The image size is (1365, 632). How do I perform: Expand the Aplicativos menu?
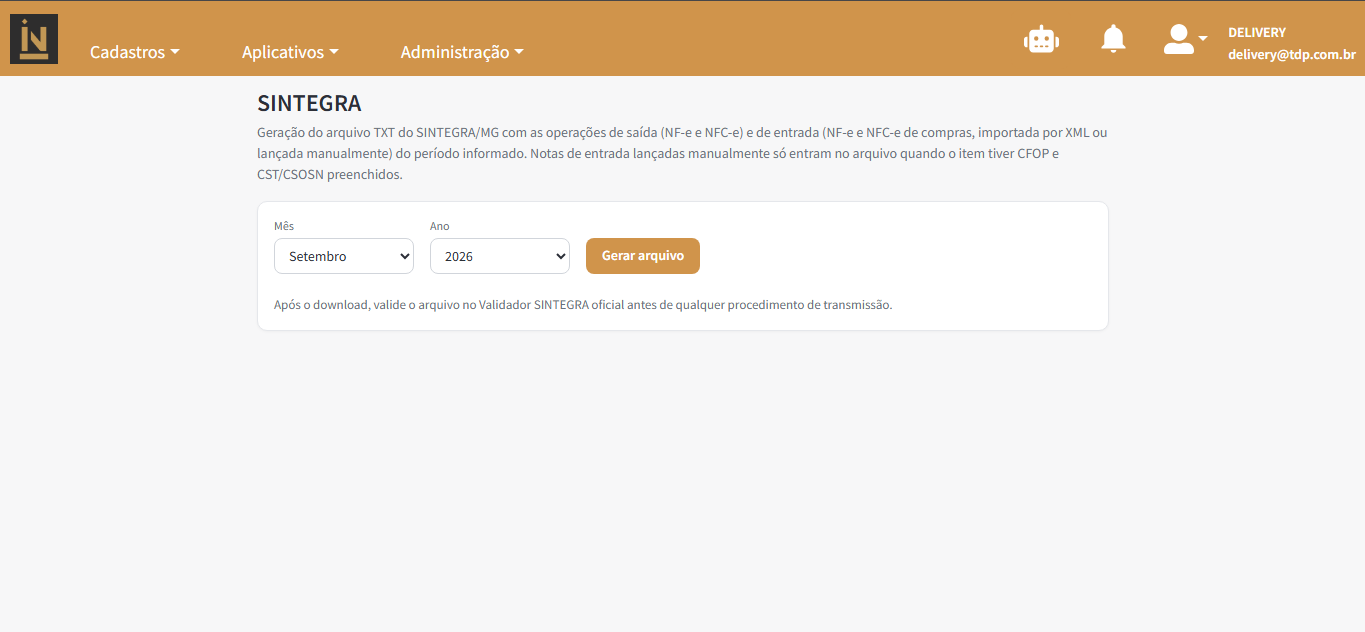pyautogui.click(x=290, y=52)
